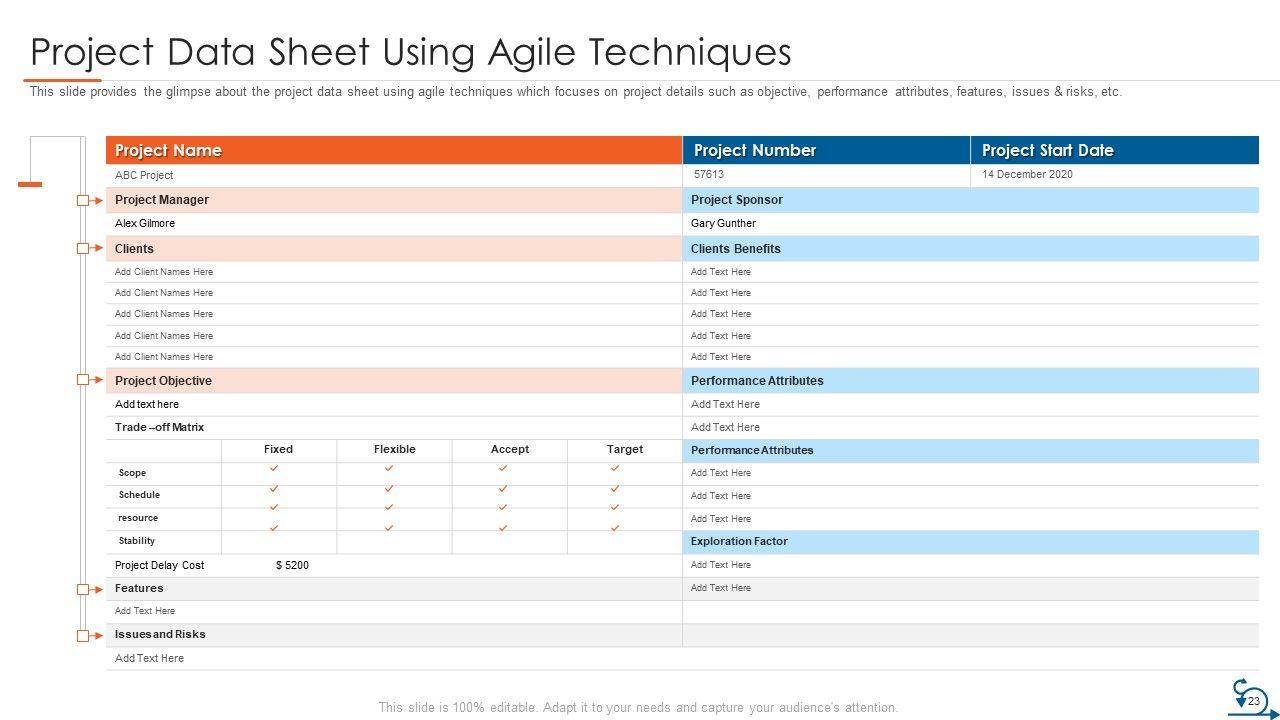Click the arrow marker beside Issues and Risks
The height and width of the screenshot is (720, 1280).
pos(90,635)
